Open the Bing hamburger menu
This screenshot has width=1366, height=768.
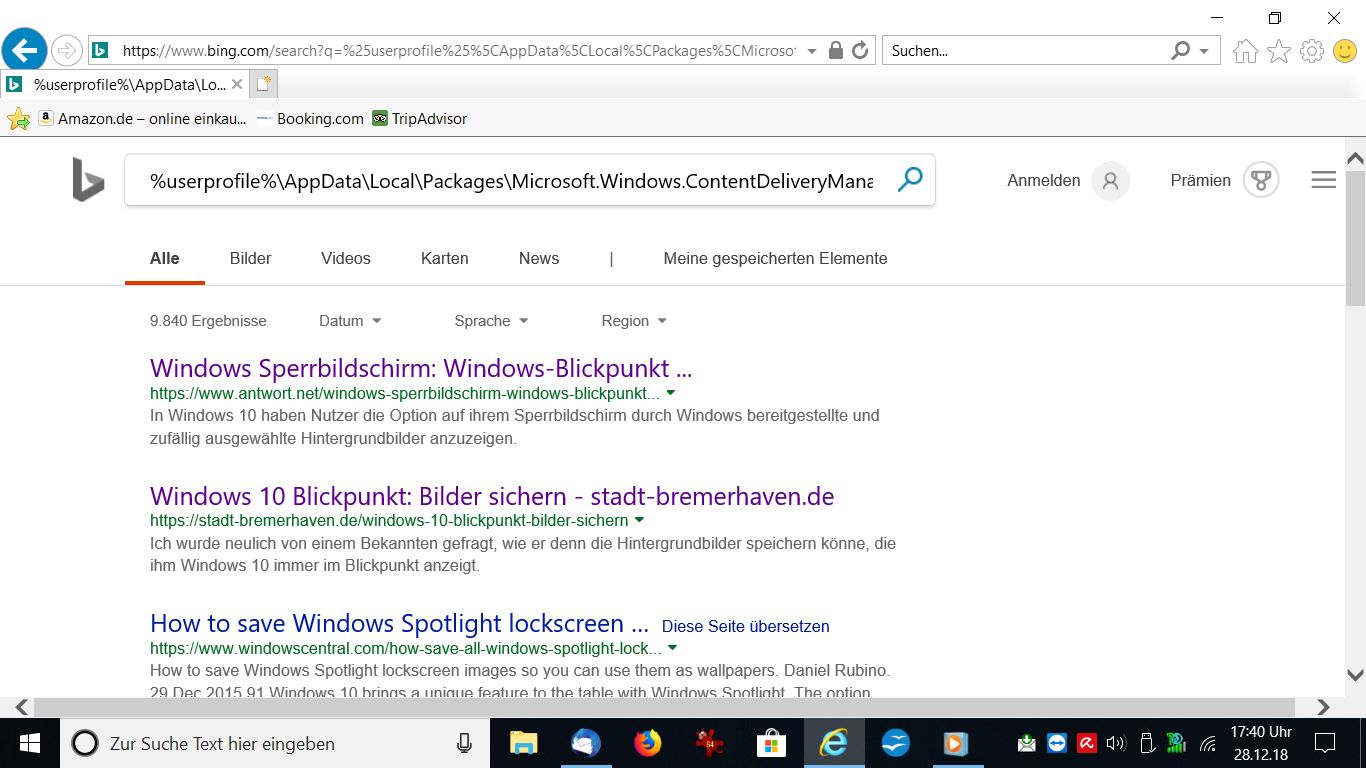click(x=1323, y=180)
